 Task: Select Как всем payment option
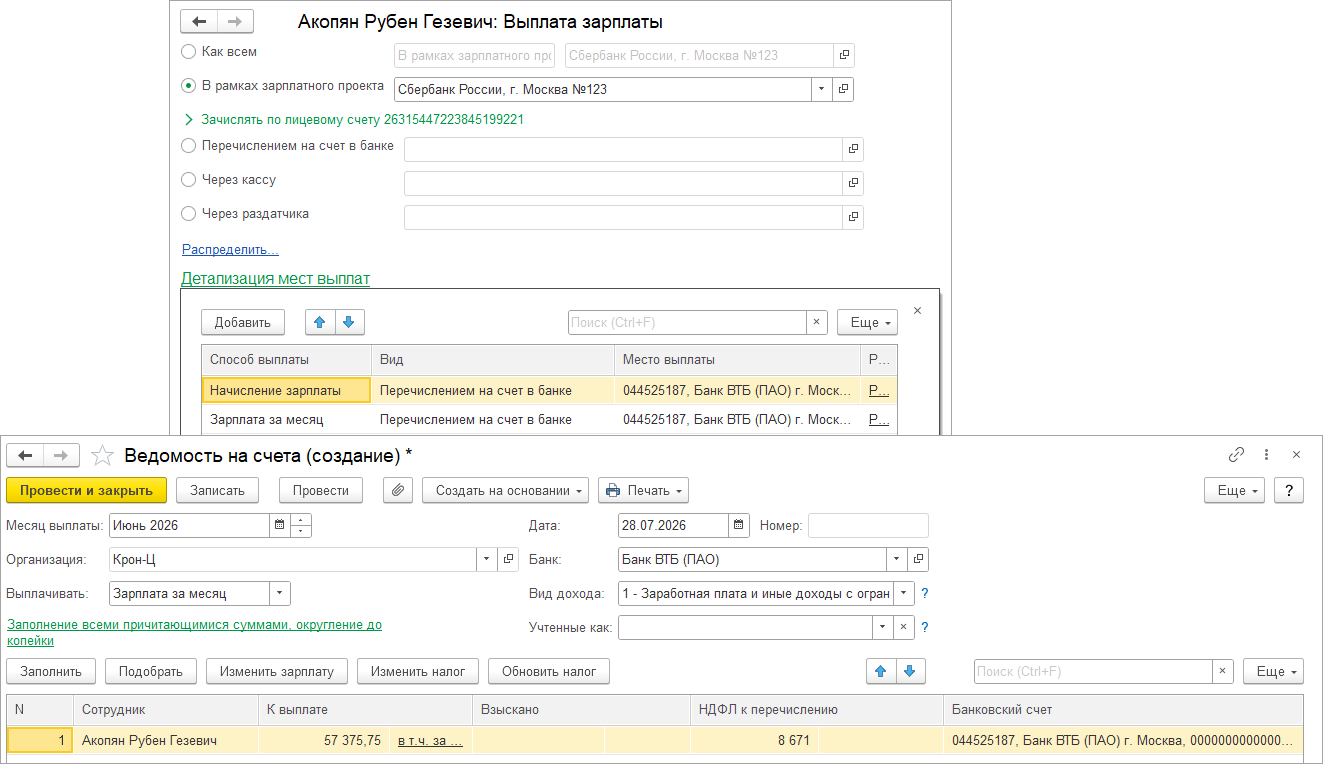(x=188, y=51)
